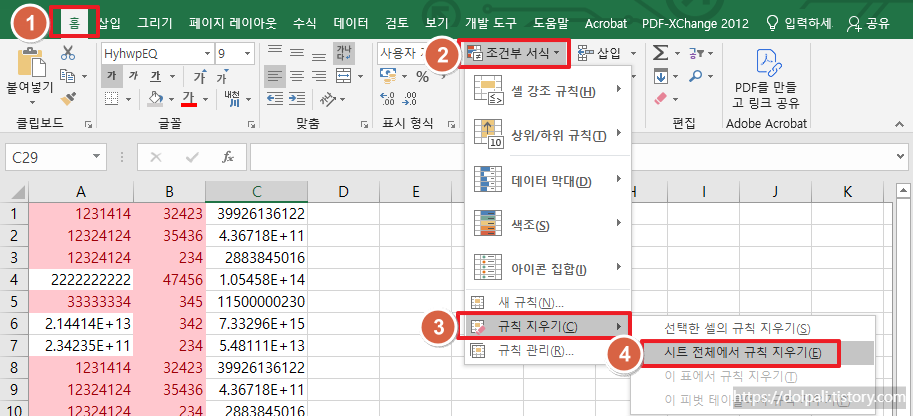913x416 pixels.
Task: Click the Cut scissors icon
Action: click(68, 54)
